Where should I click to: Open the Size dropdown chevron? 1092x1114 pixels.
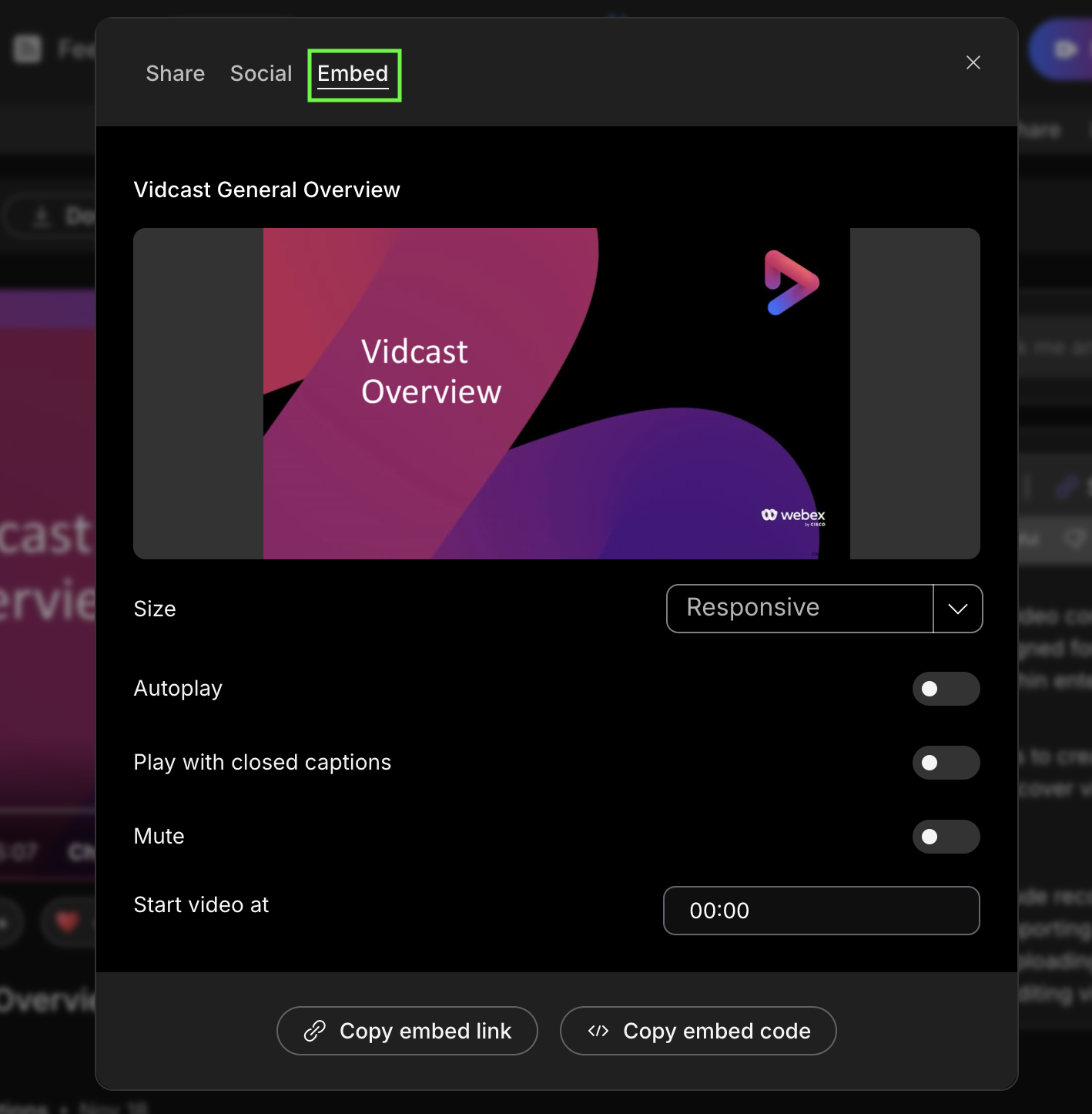958,609
